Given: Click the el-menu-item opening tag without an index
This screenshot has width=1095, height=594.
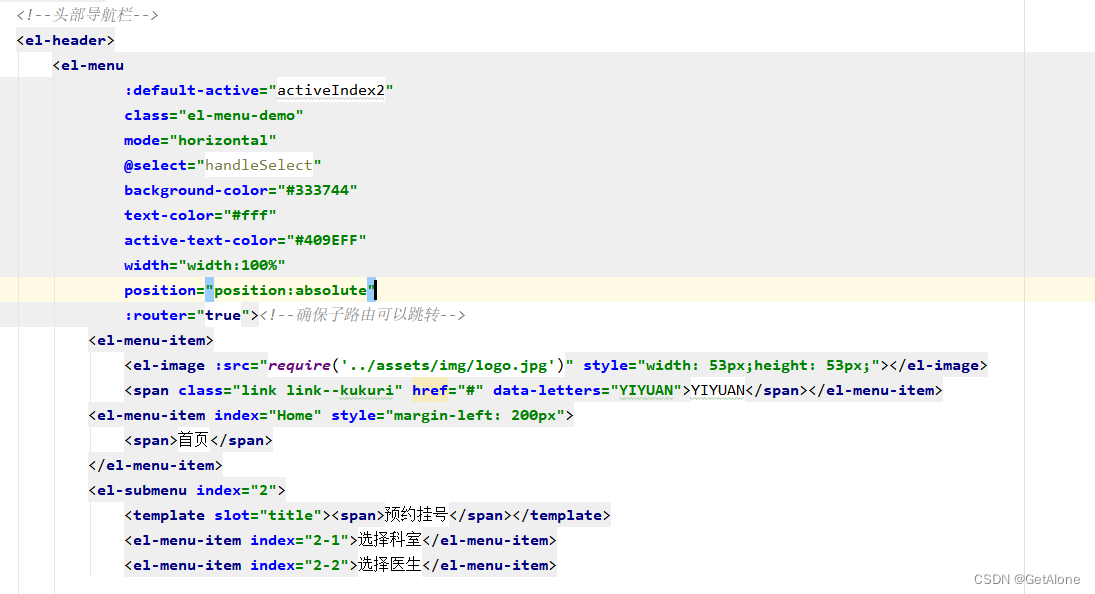Looking at the screenshot, I should (x=151, y=341).
